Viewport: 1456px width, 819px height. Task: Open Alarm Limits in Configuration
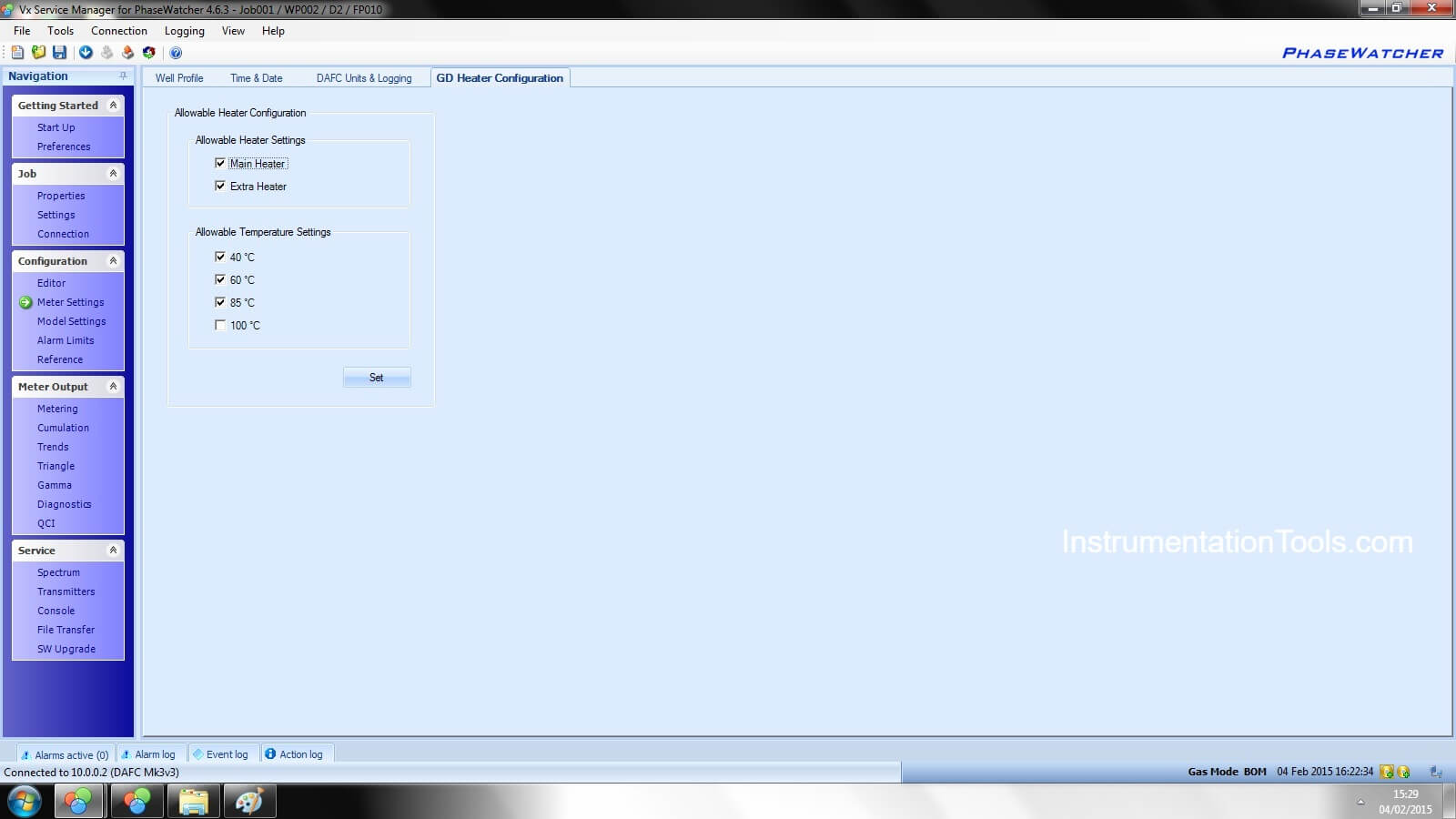(66, 340)
